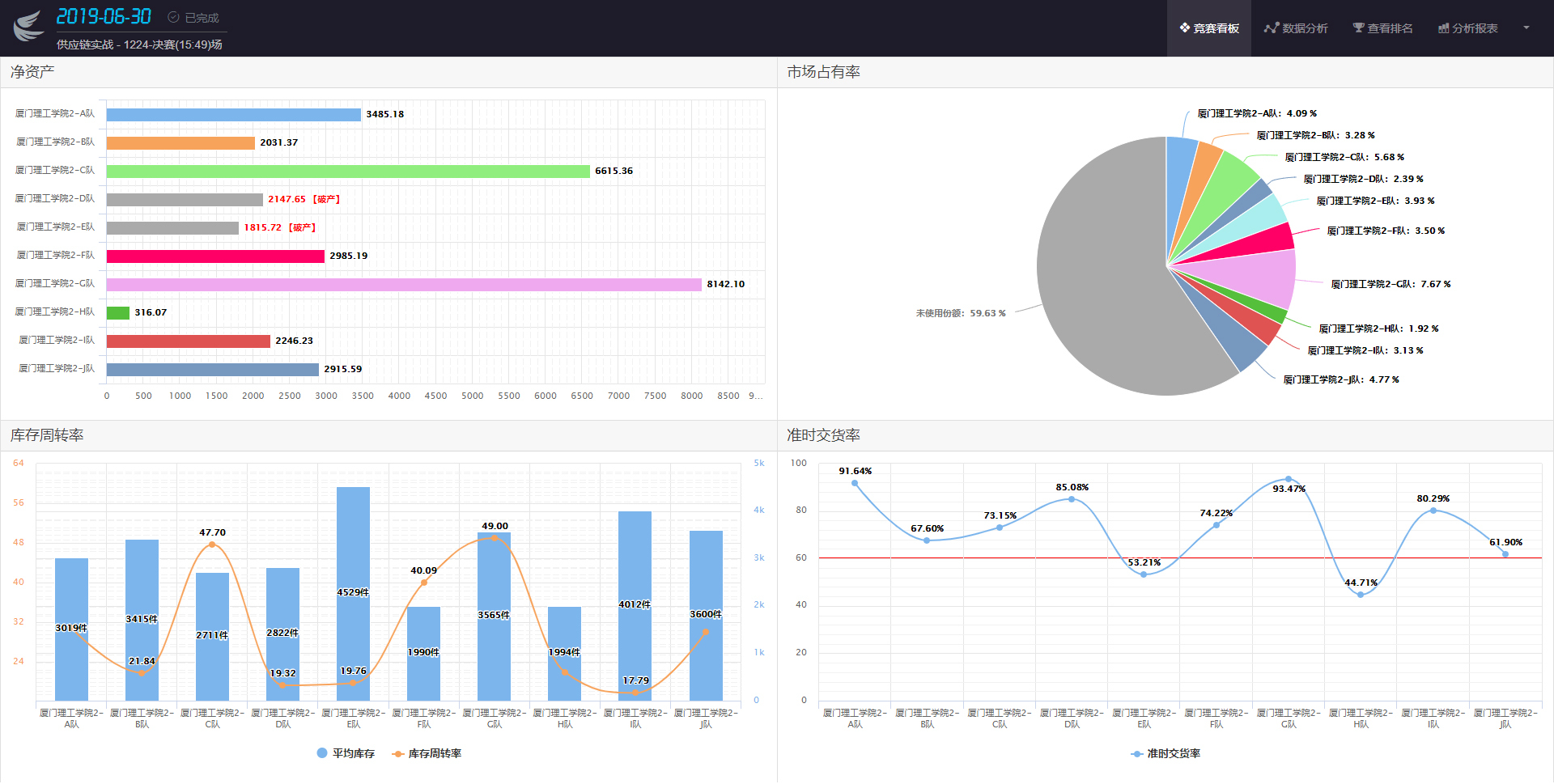Click pie label 厦门理工学院2-C队: 5.68 %
Screen dimensions: 1554x784
(x=1344, y=158)
